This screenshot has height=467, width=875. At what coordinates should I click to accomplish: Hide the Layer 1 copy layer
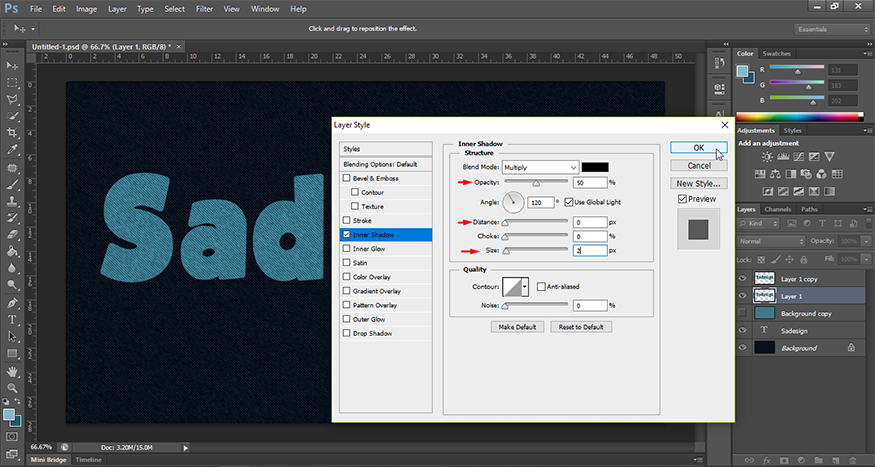click(742, 278)
